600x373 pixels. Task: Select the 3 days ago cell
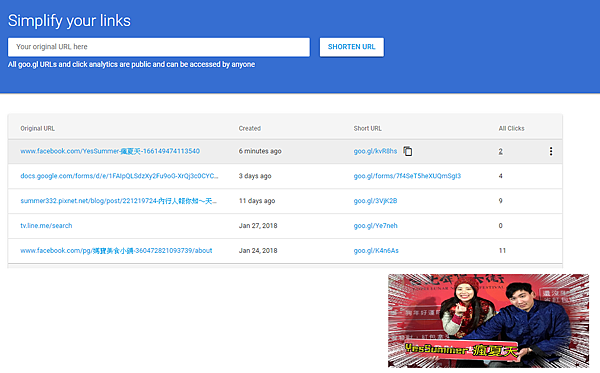coord(255,176)
